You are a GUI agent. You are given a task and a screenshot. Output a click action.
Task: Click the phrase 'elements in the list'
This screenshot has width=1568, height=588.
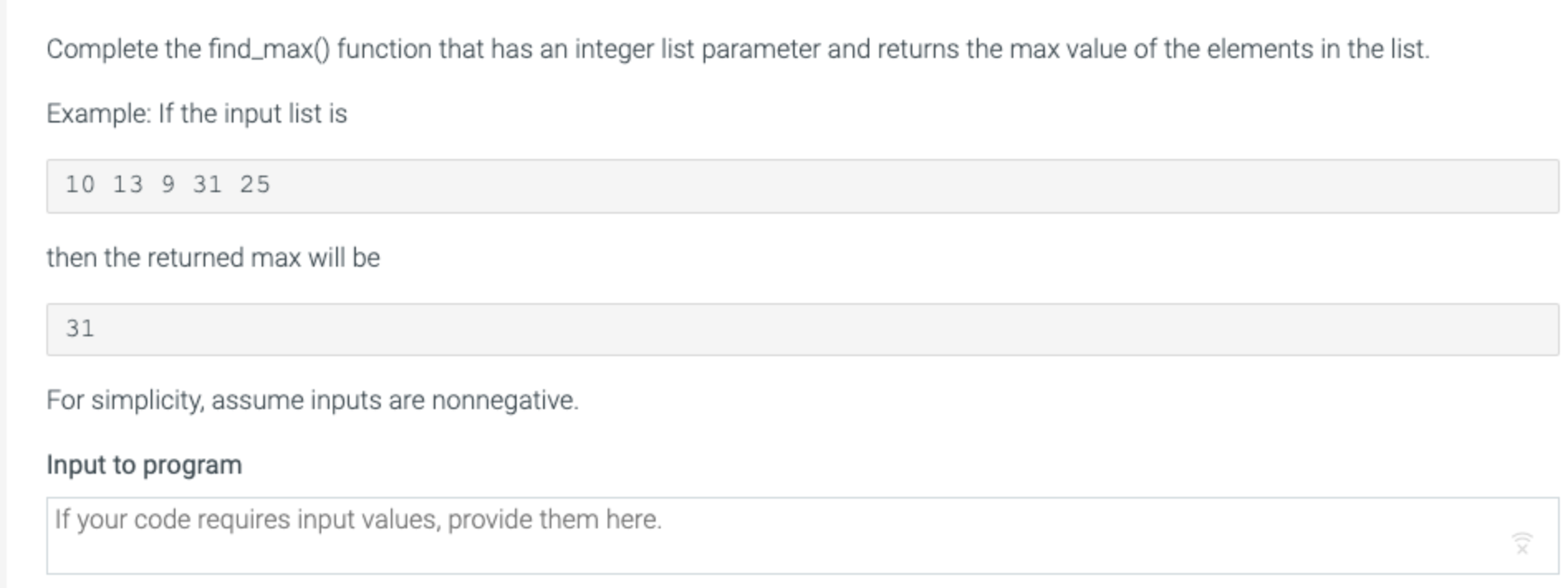click(1317, 49)
